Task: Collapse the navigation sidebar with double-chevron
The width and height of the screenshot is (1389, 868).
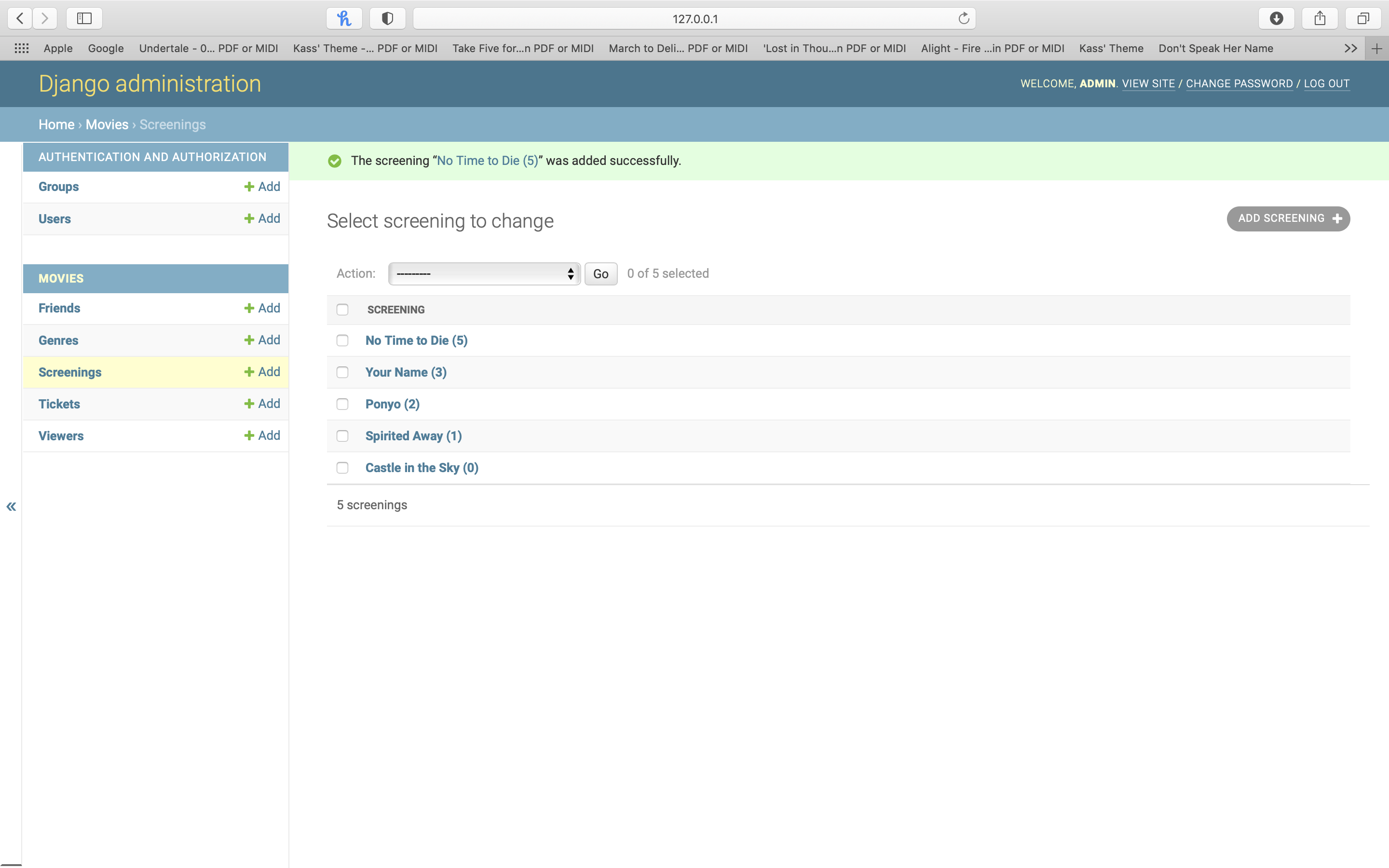Action: [11, 506]
